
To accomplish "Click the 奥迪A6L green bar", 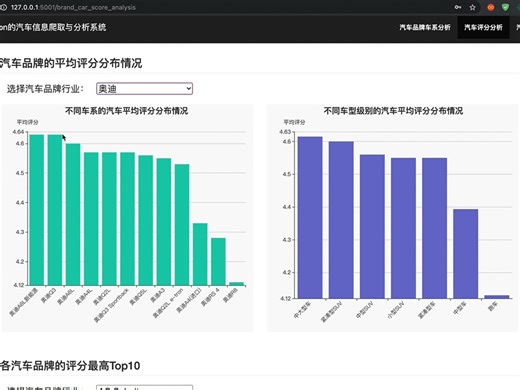I will point(73,214).
